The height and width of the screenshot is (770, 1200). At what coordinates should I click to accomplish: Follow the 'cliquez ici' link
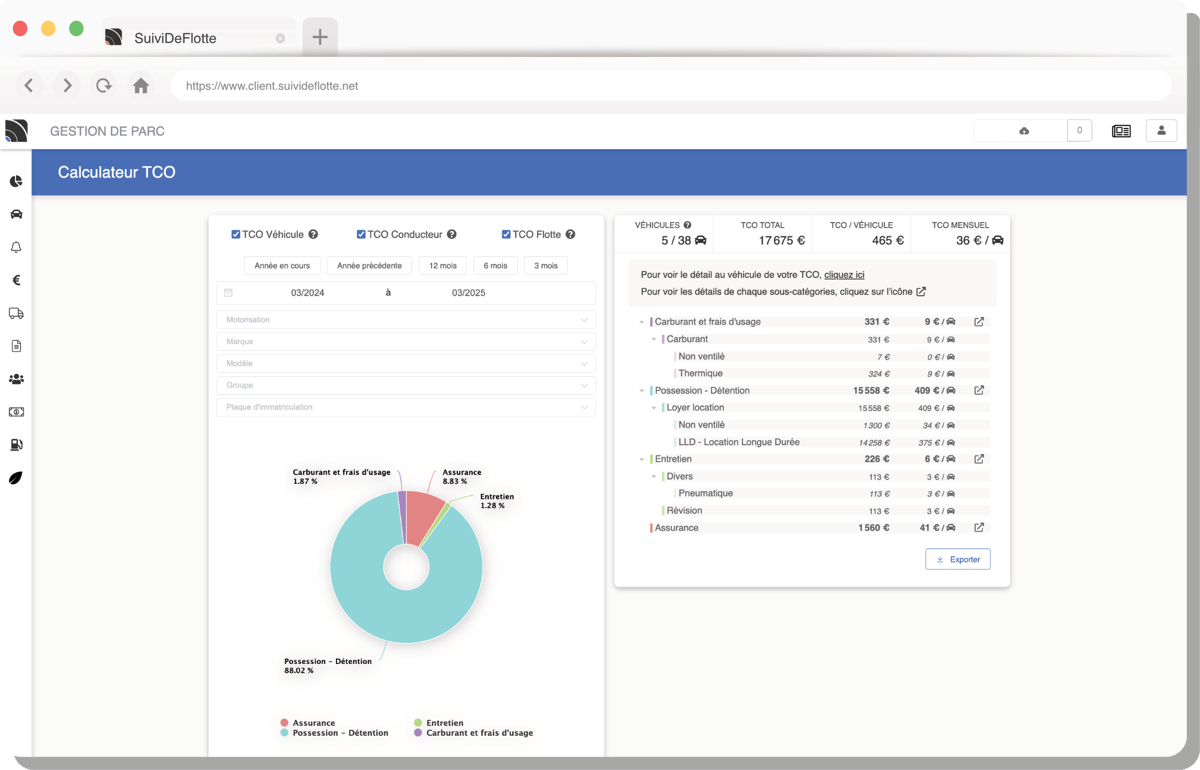[x=844, y=274]
